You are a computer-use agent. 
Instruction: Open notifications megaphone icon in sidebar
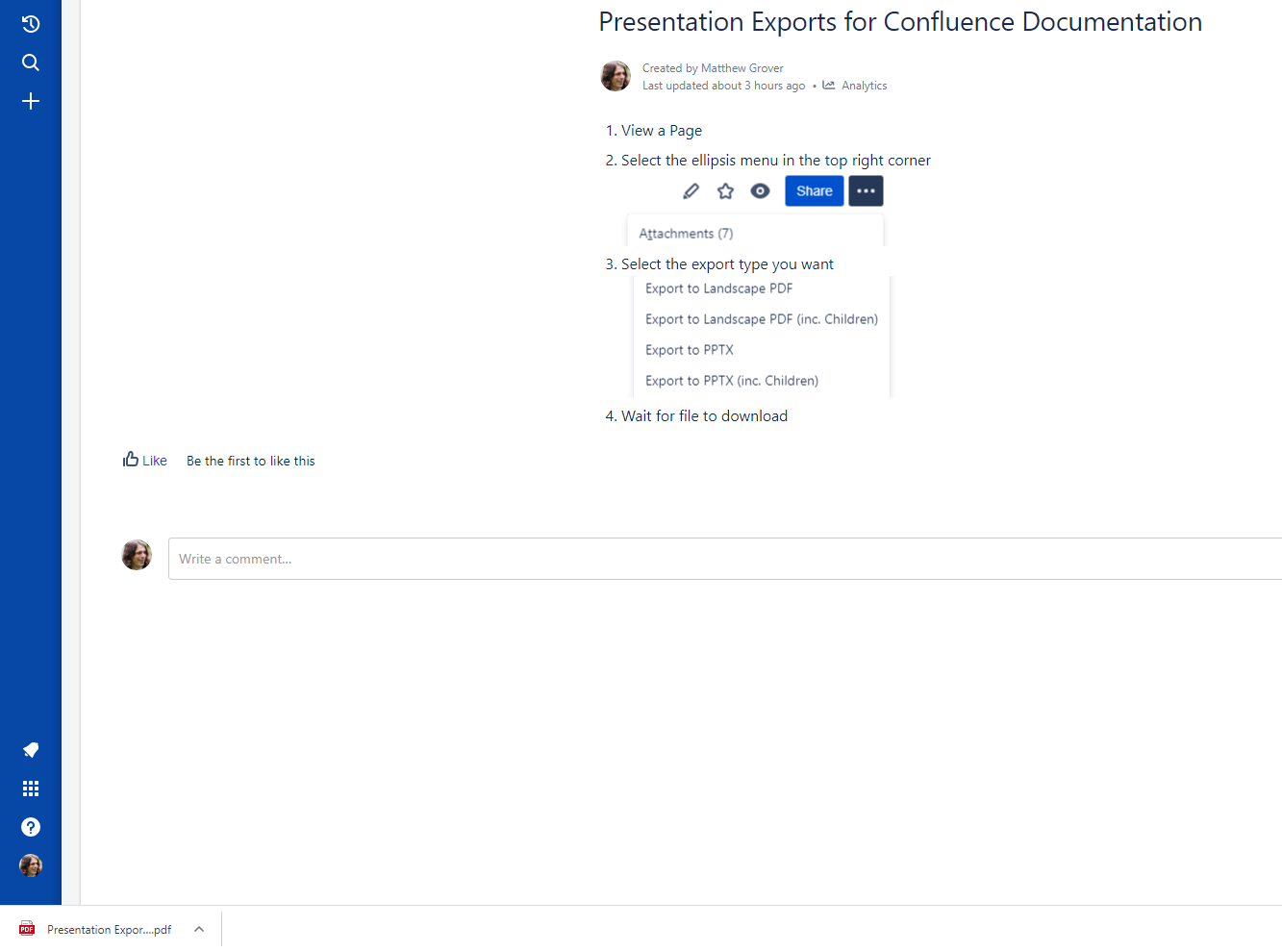(x=31, y=750)
